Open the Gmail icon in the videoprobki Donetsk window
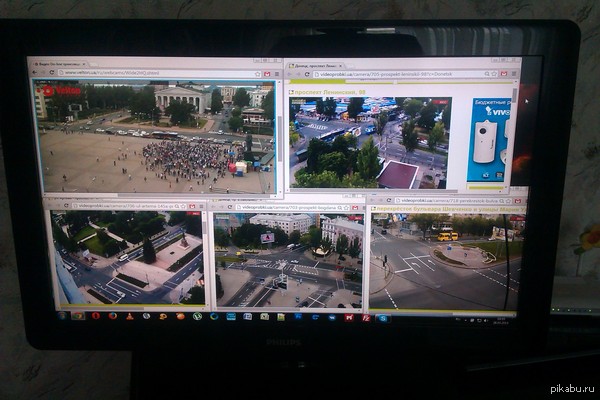The image size is (600, 400). [x=503, y=74]
